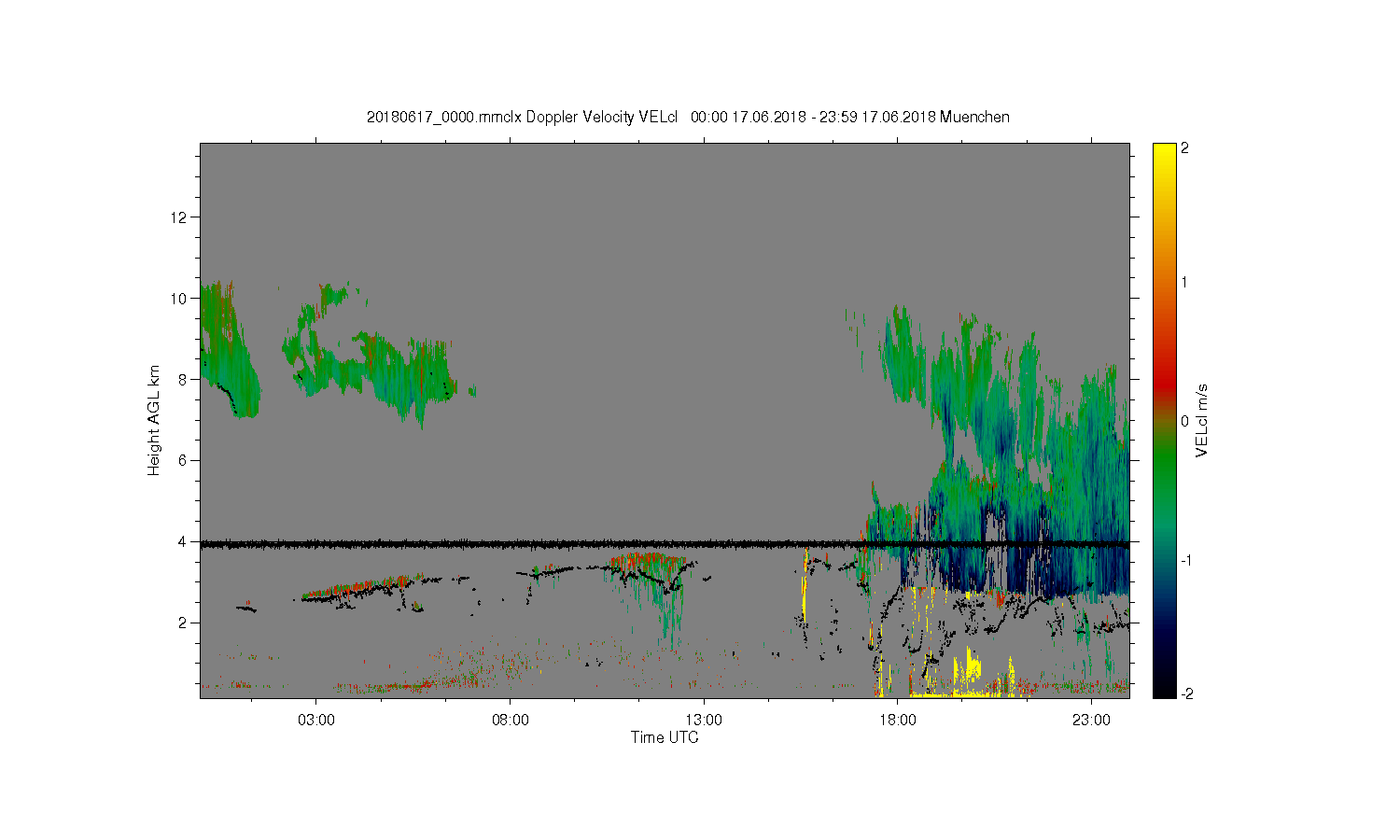Click the 03:00 time tick label

[x=315, y=721]
